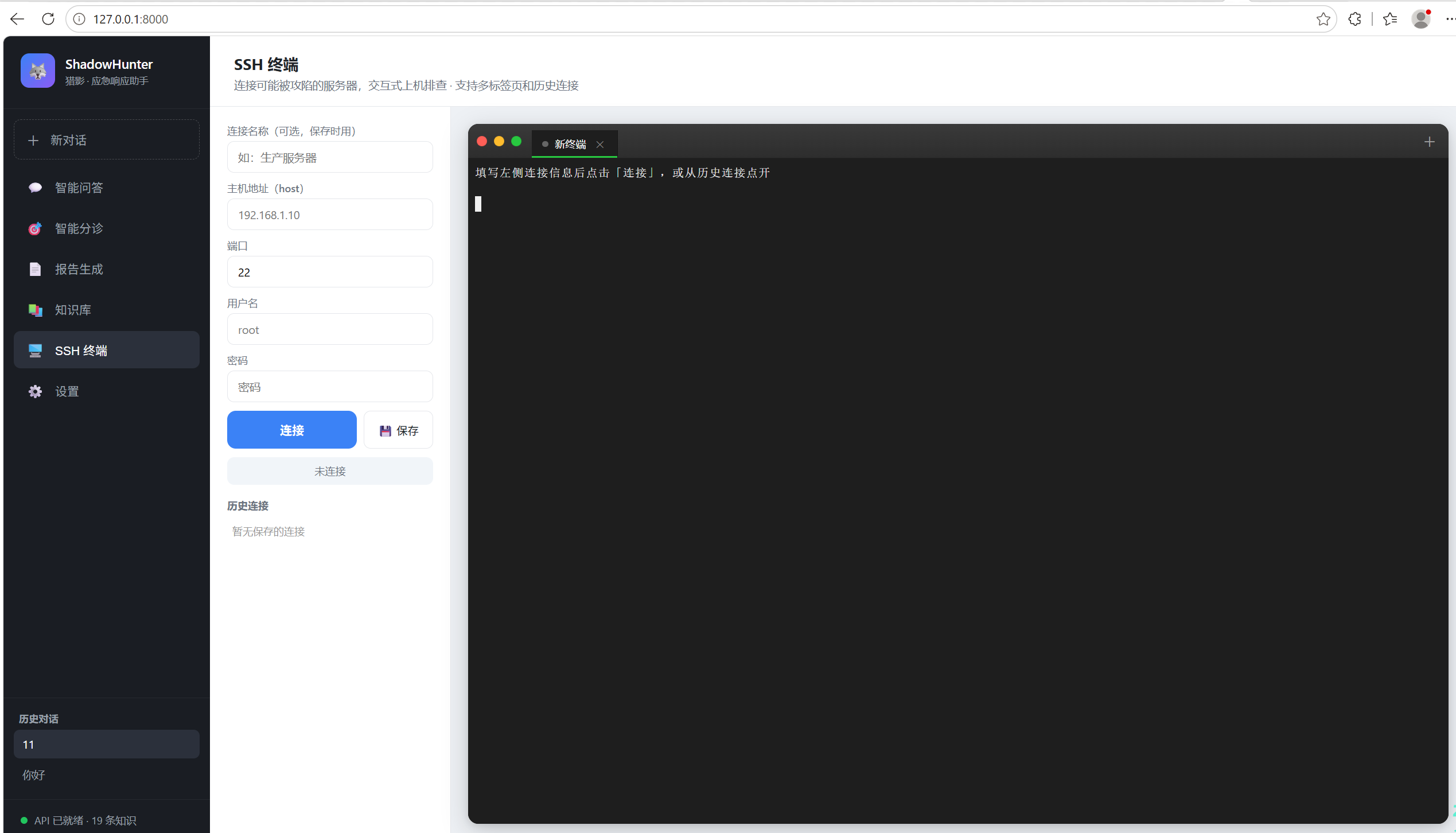Bookmark this page with star icon

tap(1323, 19)
